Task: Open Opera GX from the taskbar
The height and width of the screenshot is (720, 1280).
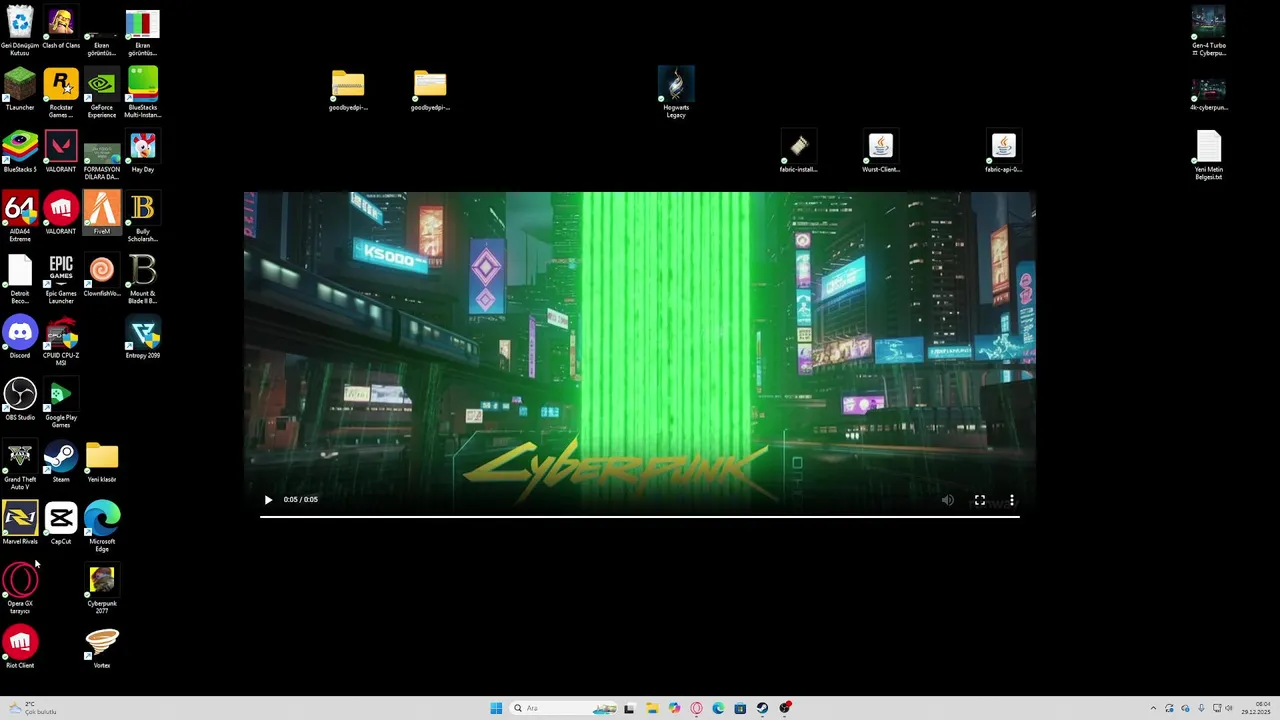Action: [697, 708]
